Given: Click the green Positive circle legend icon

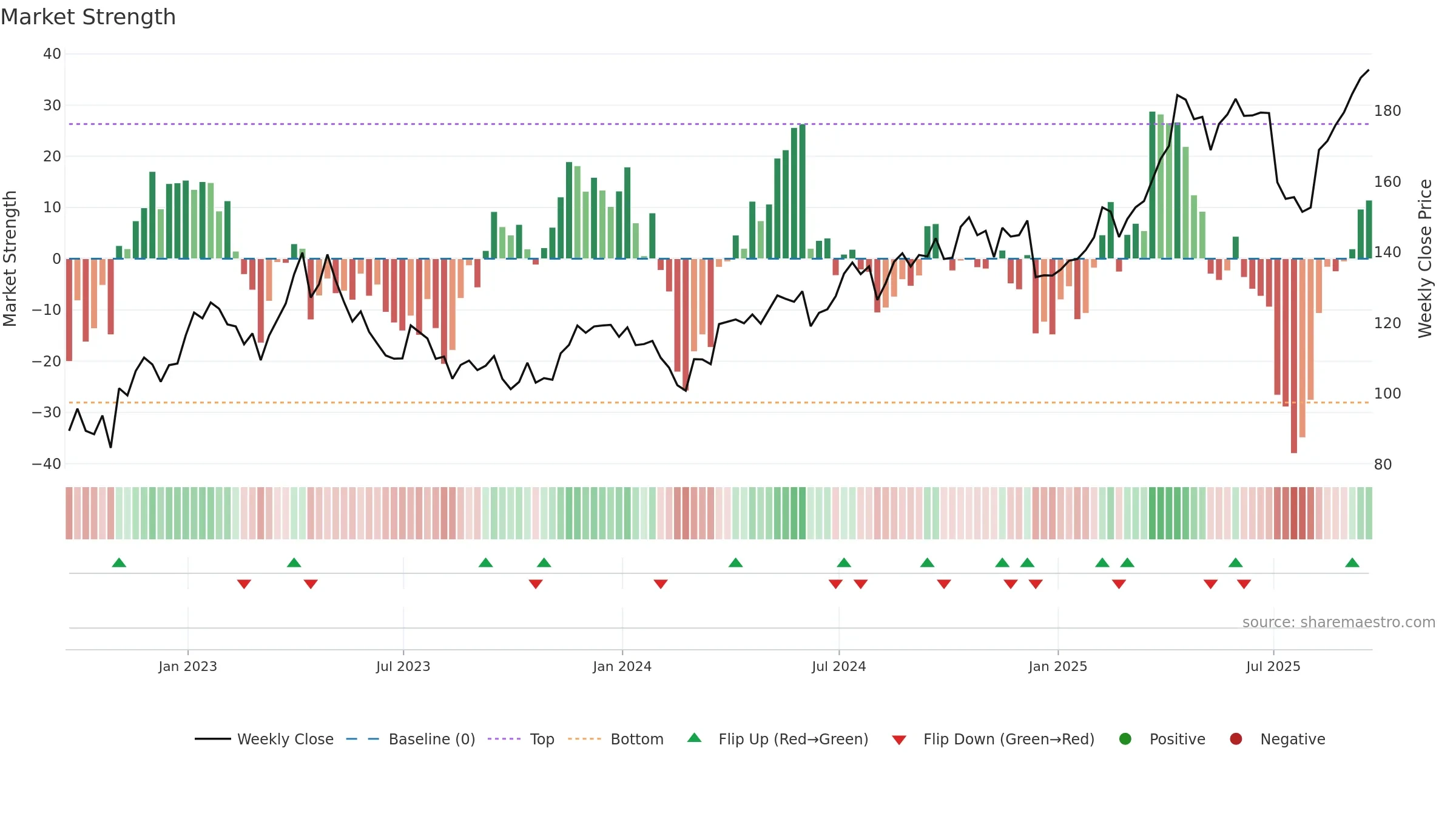Looking at the screenshot, I should (1125, 739).
